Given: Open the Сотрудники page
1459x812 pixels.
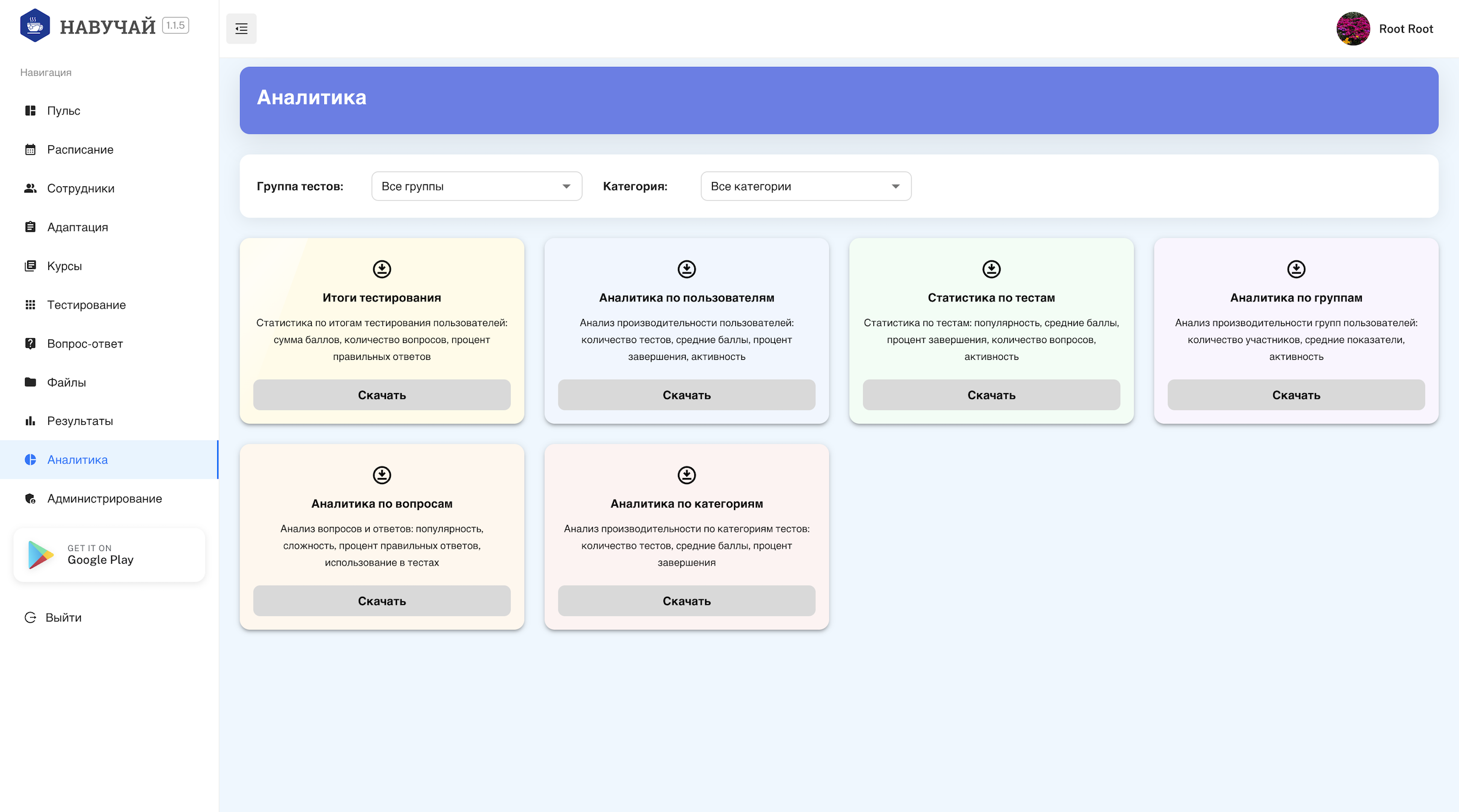Looking at the screenshot, I should point(109,188).
